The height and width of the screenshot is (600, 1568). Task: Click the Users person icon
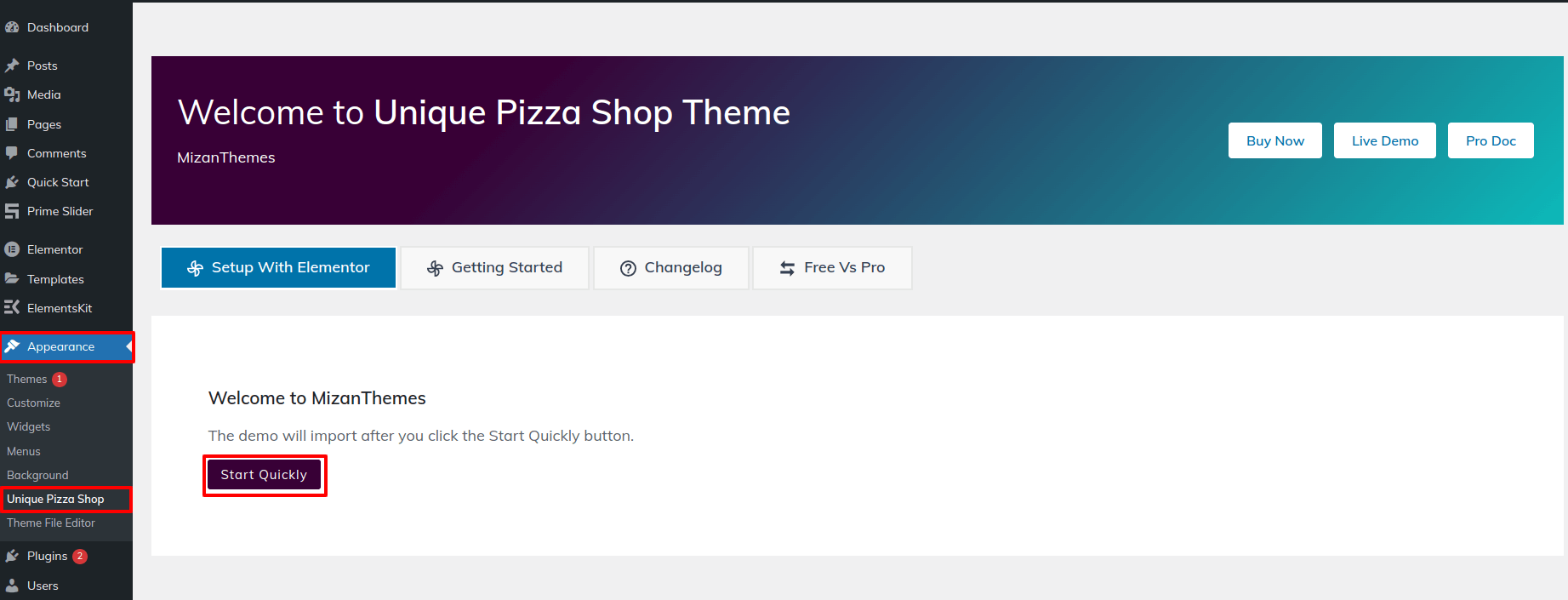tap(12, 586)
